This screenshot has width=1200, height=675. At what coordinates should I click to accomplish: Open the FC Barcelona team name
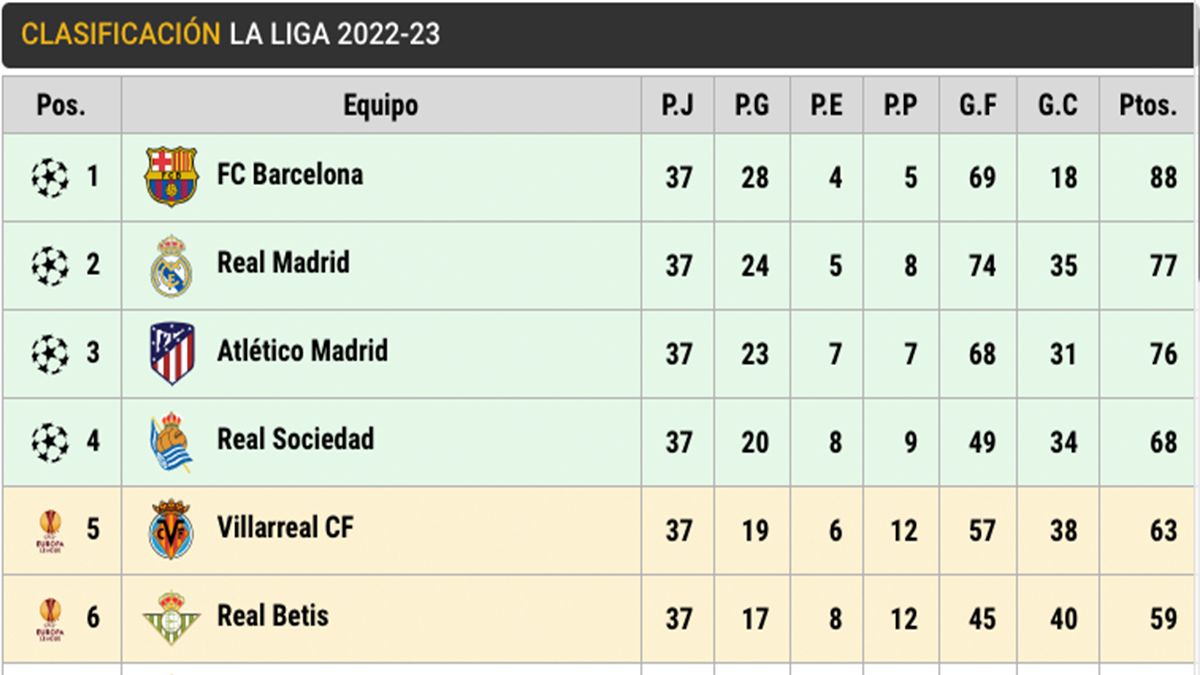[290, 175]
